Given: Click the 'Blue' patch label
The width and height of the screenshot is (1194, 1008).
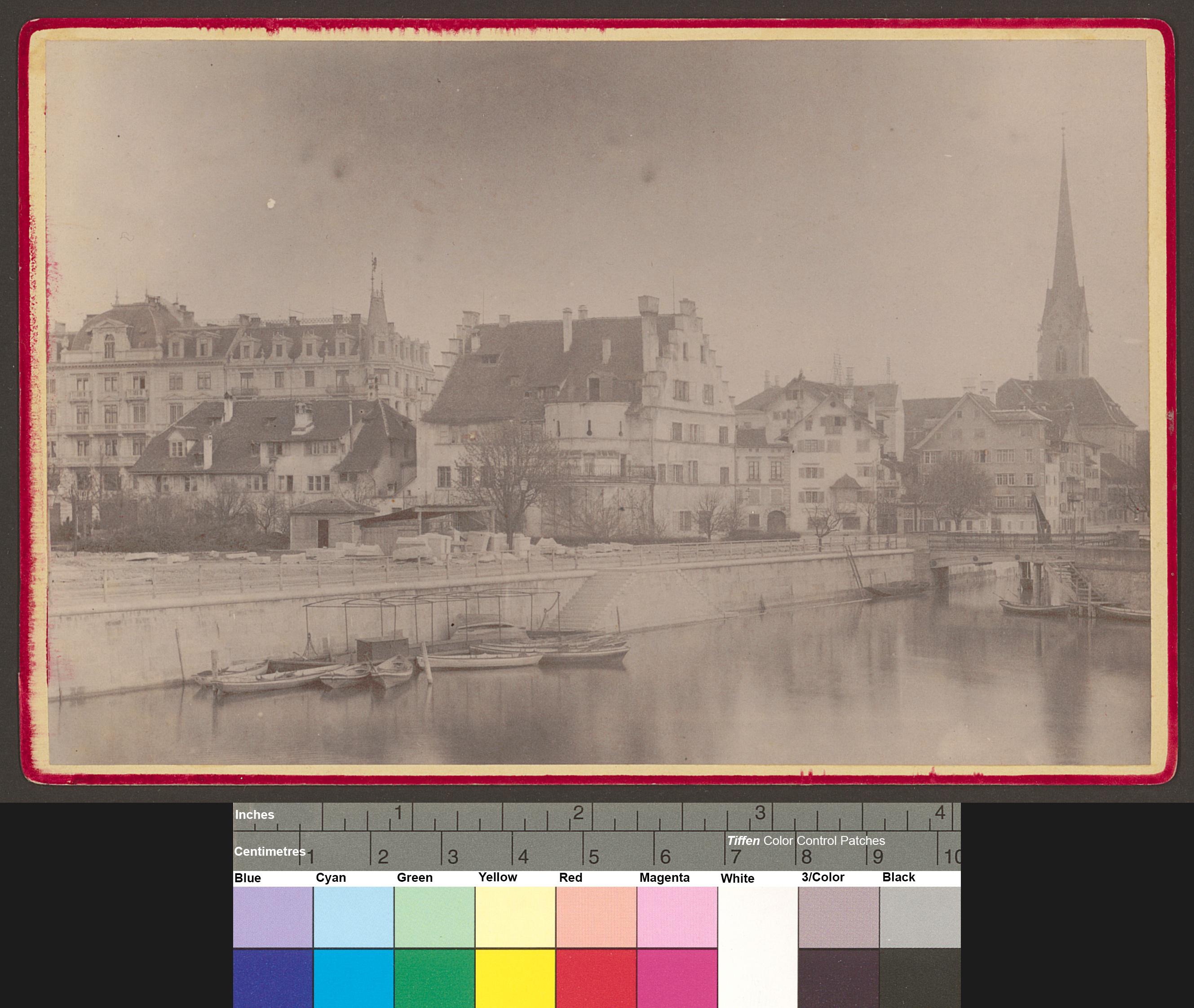Looking at the screenshot, I should (x=248, y=878).
